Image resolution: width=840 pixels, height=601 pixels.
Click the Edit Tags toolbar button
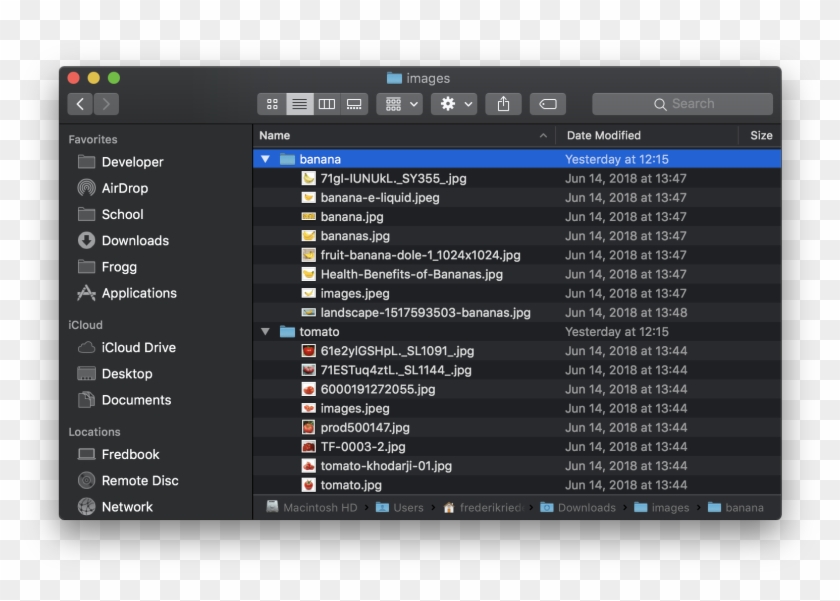(x=548, y=104)
